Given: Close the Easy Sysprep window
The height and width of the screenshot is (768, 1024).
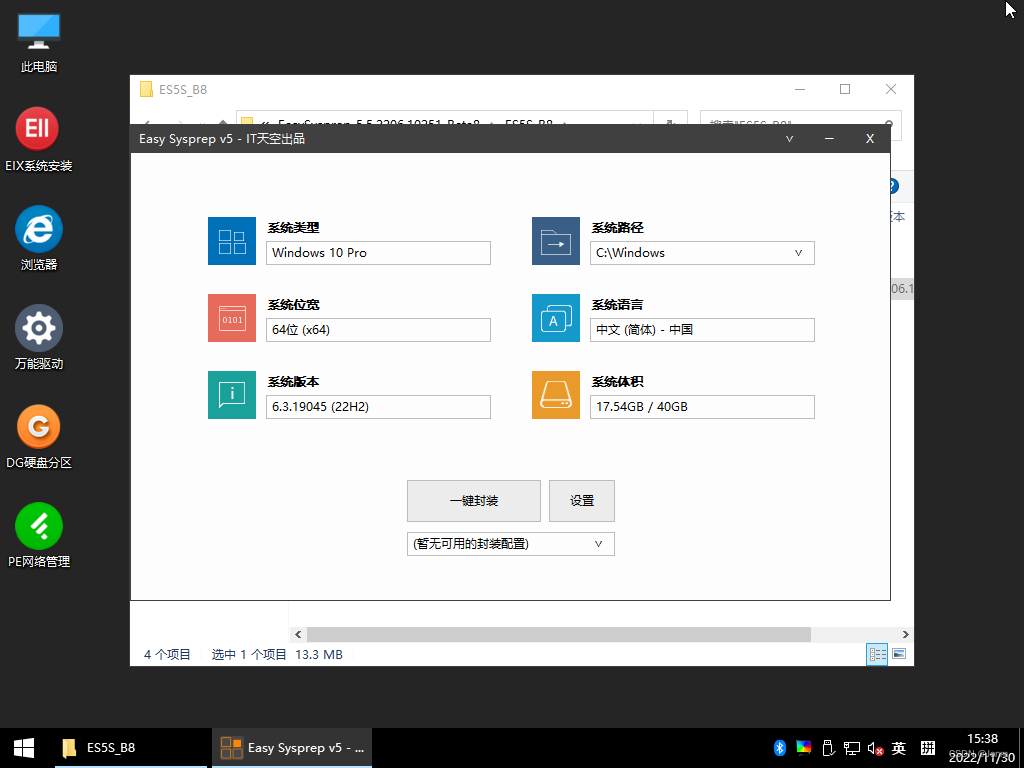Looking at the screenshot, I should pyautogui.click(x=869, y=138).
